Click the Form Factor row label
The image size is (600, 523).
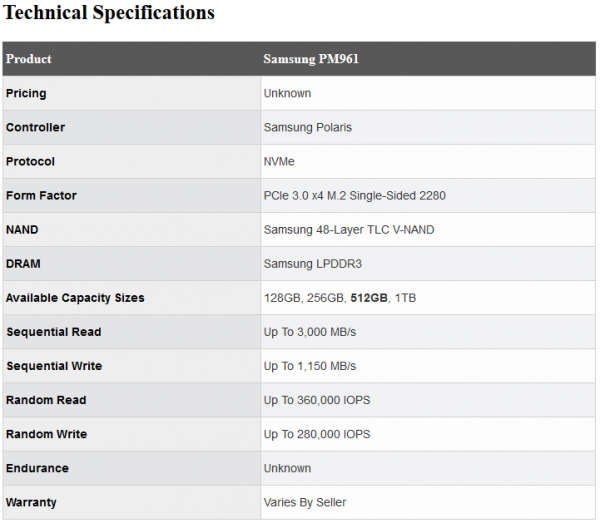pyautogui.click(x=41, y=195)
